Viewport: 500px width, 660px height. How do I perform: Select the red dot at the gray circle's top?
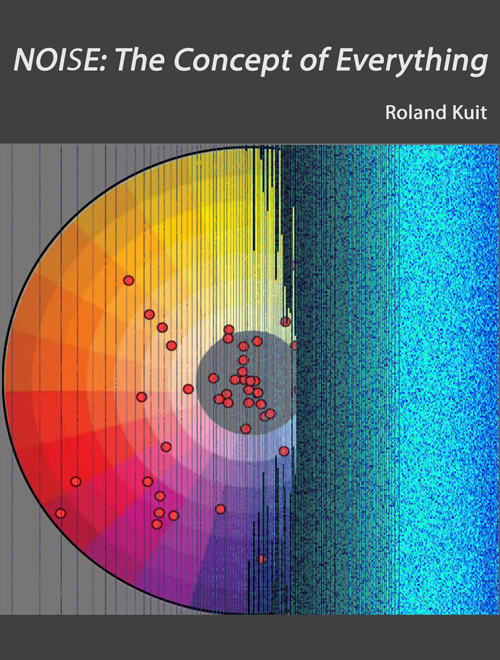point(229,329)
